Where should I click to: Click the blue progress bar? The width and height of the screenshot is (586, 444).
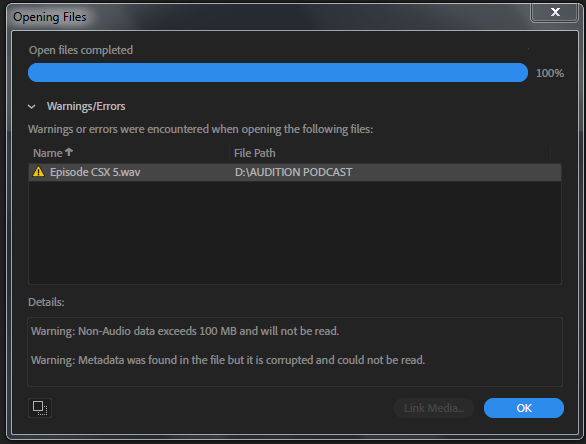[278, 73]
